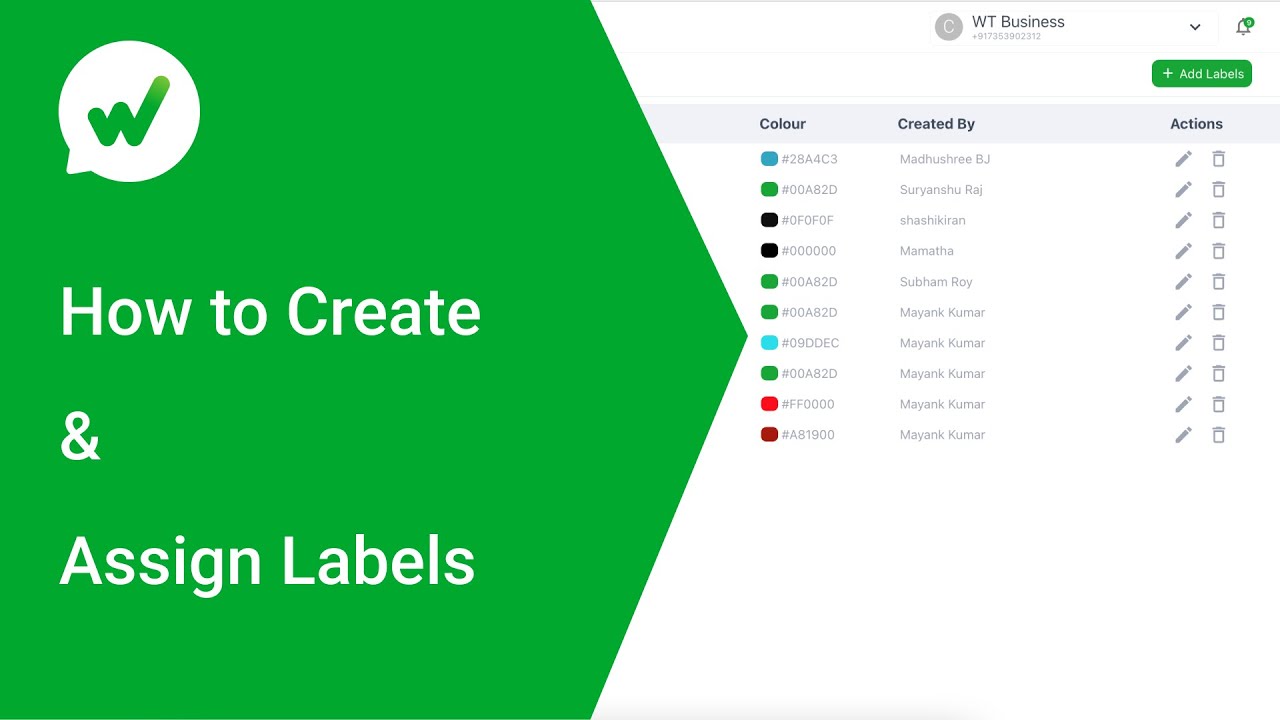
Task: Expand the WT Business account dropdown
Action: 1195,27
